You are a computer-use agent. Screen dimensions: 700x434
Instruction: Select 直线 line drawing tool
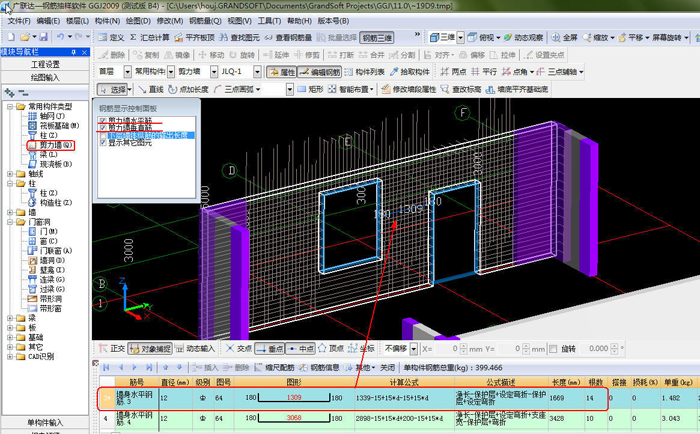[x=151, y=89]
